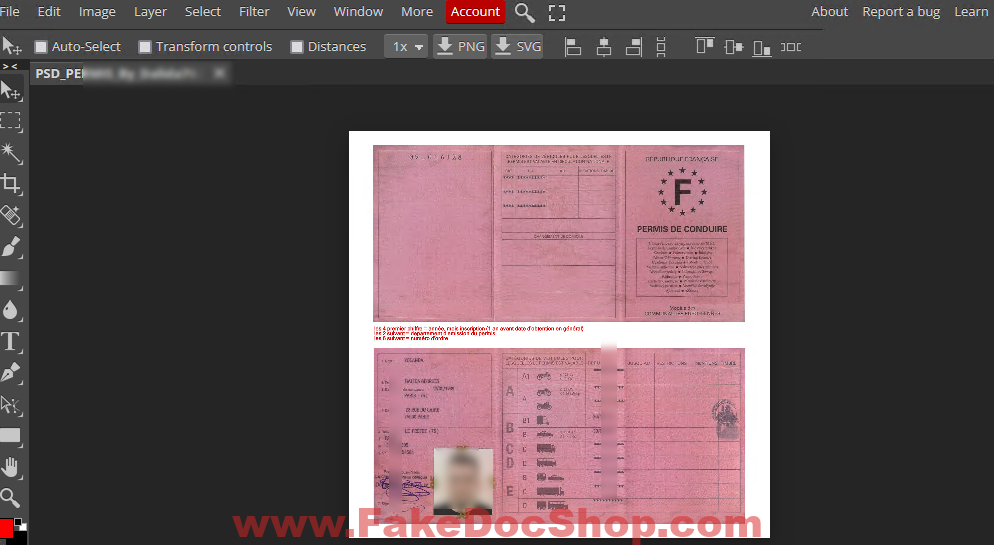The width and height of the screenshot is (994, 545).
Task: Click the red Account button
Action: tap(475, 11)
